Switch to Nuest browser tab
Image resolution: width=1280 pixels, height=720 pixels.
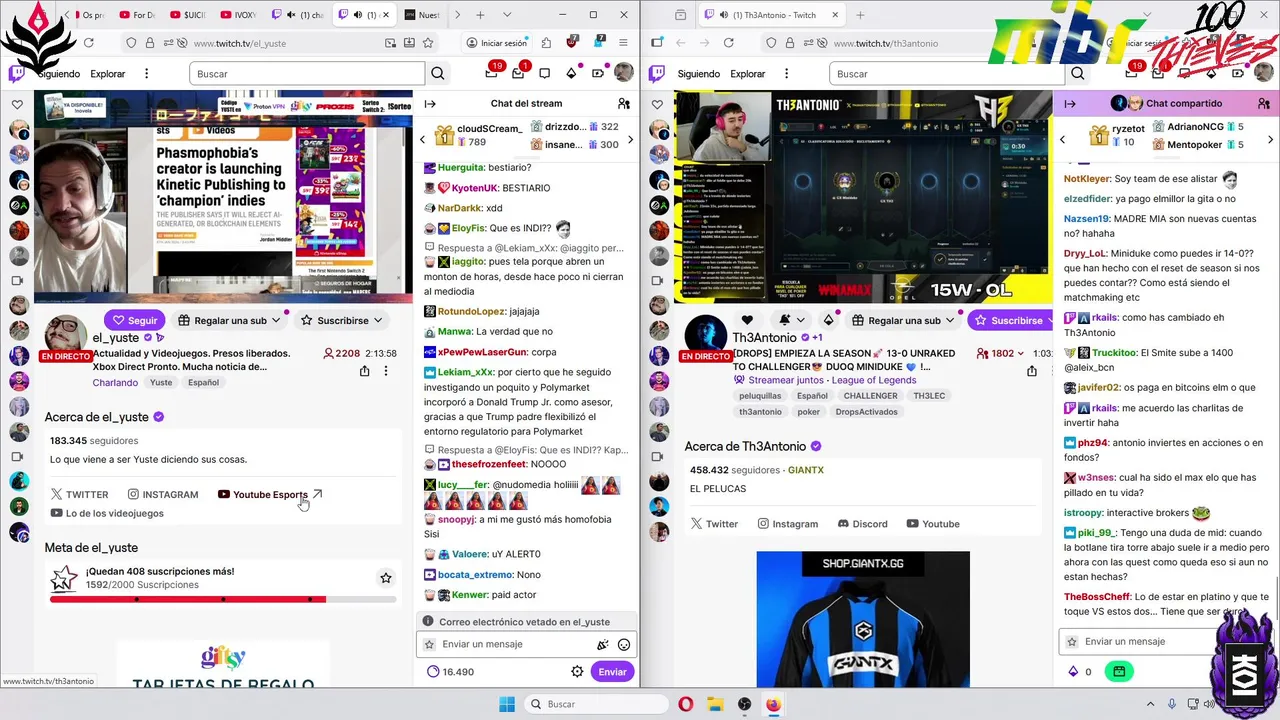[422, 15]
